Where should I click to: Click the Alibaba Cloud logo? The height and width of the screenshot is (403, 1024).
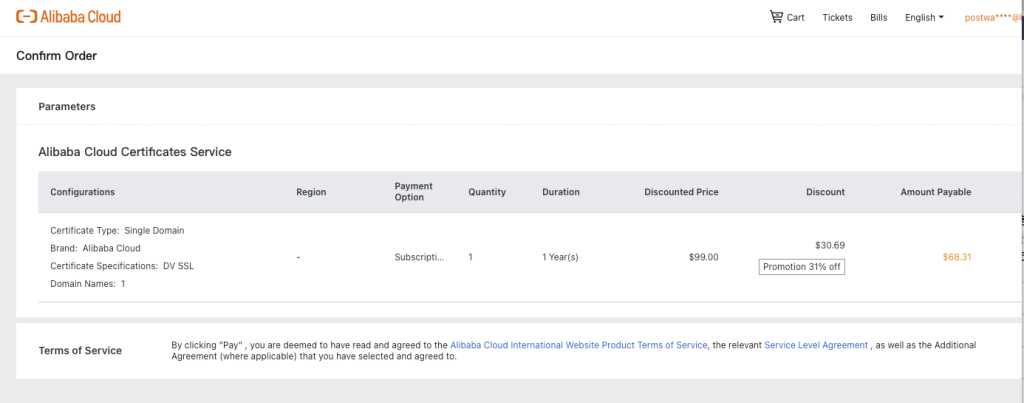69,17
